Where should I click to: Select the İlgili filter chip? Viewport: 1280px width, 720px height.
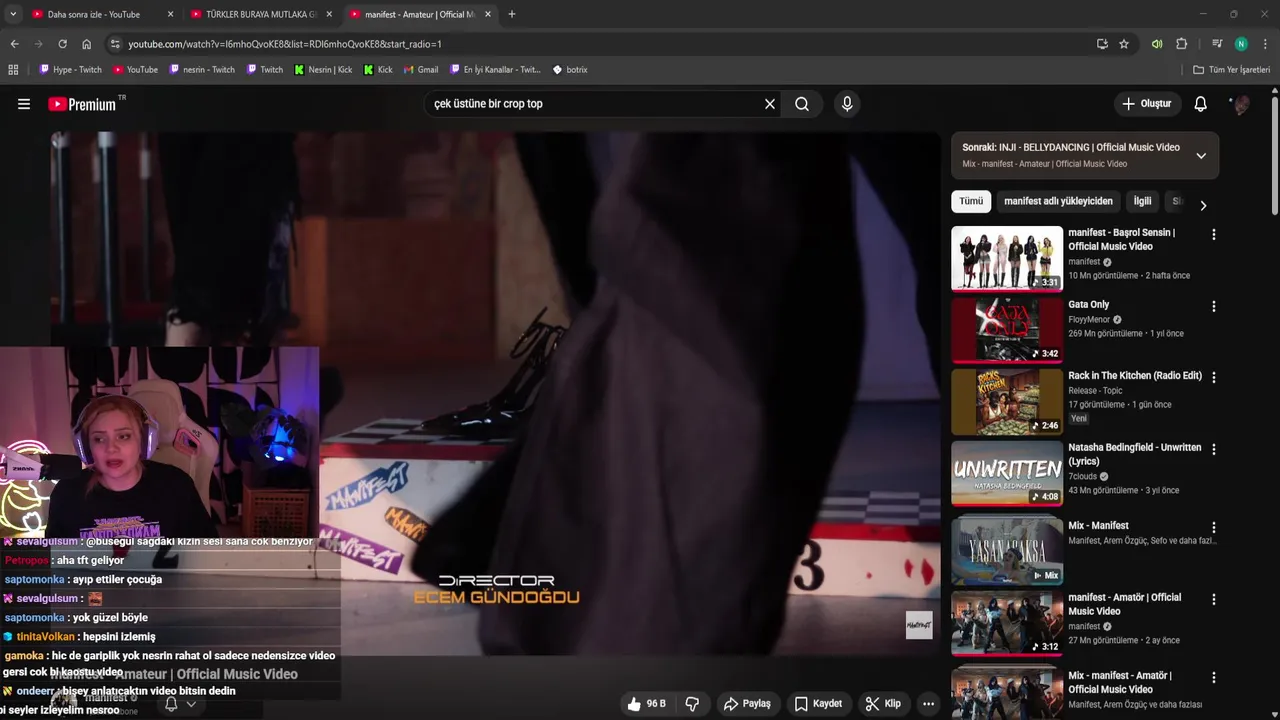click(x=1142, y=201)
